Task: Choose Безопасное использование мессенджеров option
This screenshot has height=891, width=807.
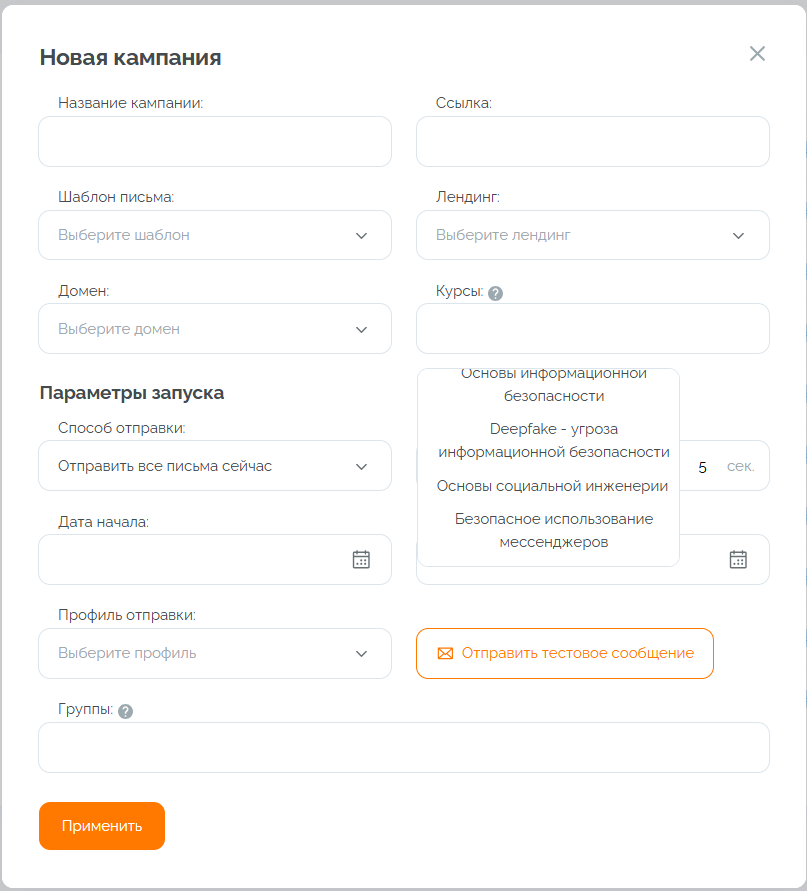Action: (553, 530)
